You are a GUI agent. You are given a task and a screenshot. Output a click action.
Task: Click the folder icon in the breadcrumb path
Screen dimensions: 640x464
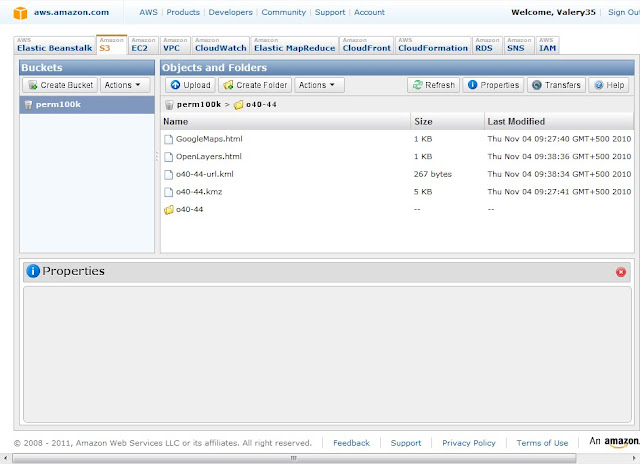pos(238,105)
